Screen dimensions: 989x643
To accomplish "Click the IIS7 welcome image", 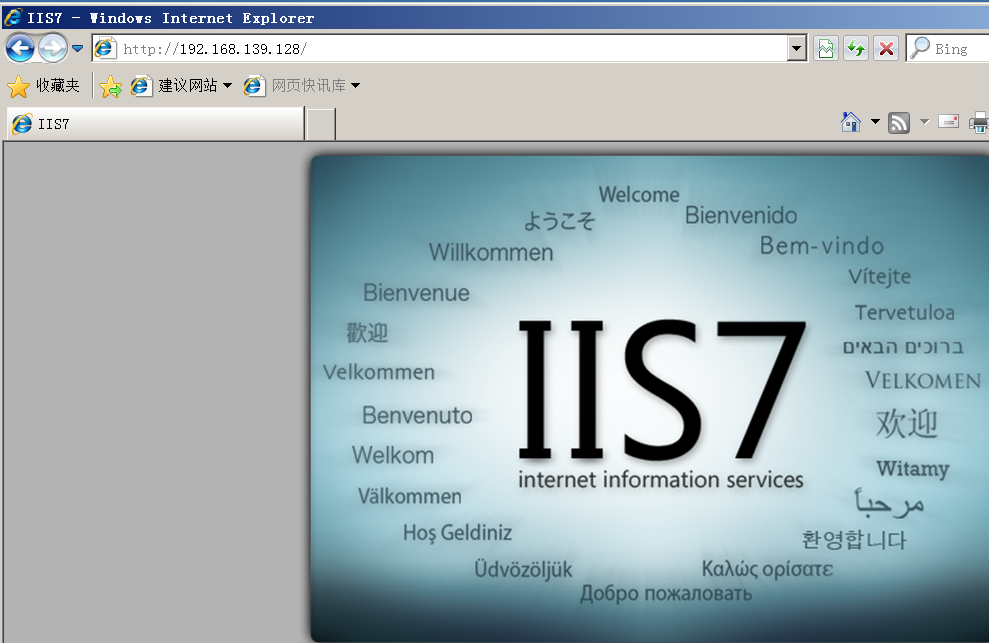I will [x=650, y=399].
